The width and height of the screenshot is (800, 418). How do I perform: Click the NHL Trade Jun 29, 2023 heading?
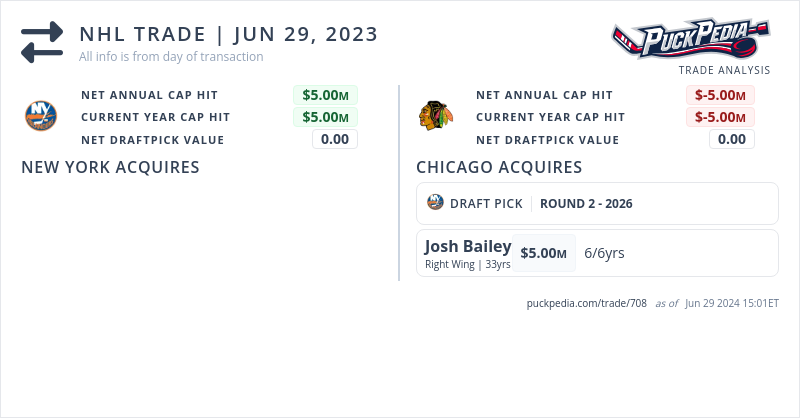click(229, 34)
